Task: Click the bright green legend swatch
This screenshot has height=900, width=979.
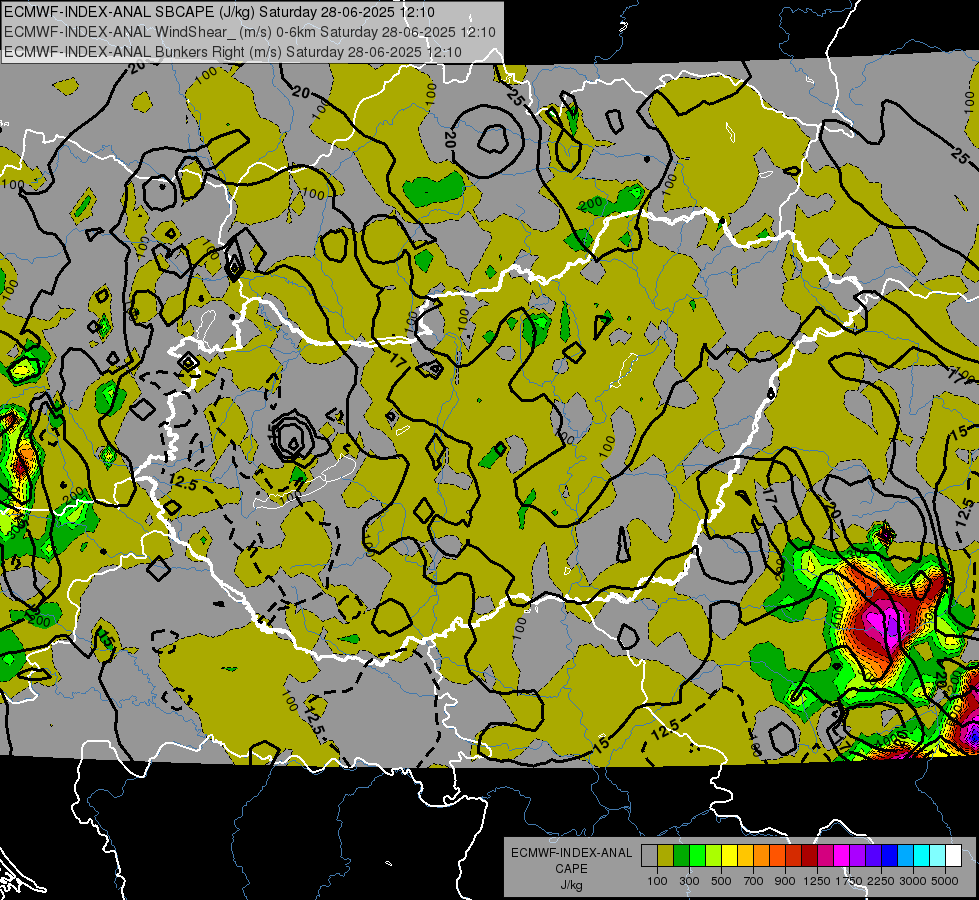Action: 697,855
